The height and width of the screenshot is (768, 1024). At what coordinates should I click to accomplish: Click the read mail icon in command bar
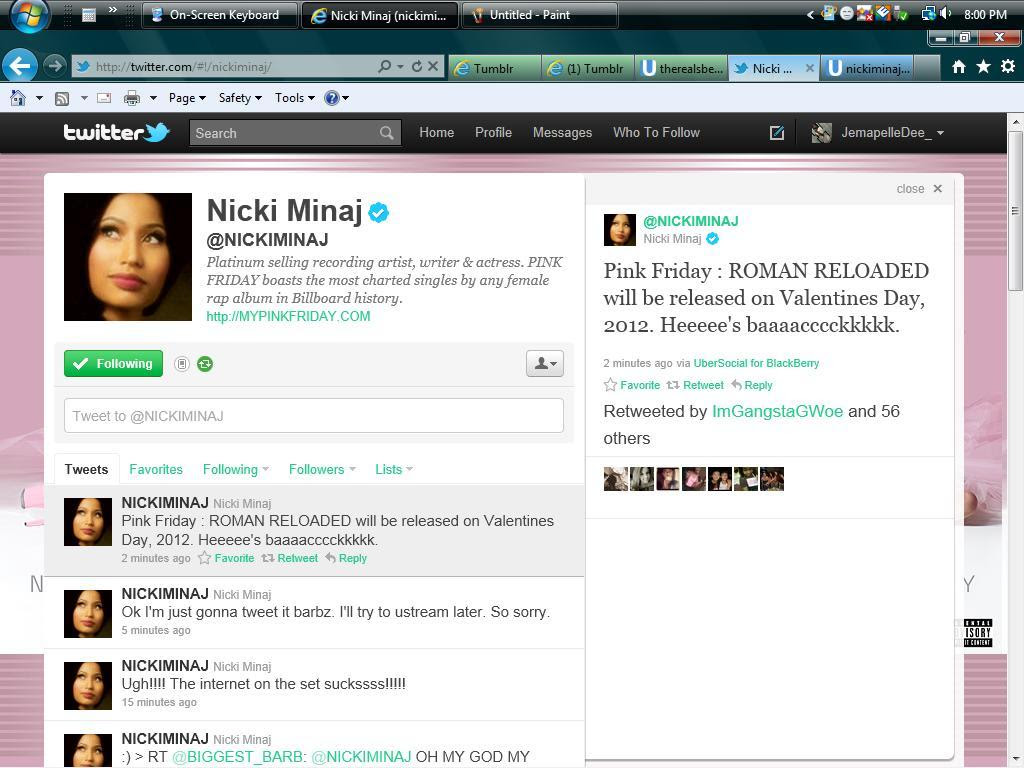point(104,98)
